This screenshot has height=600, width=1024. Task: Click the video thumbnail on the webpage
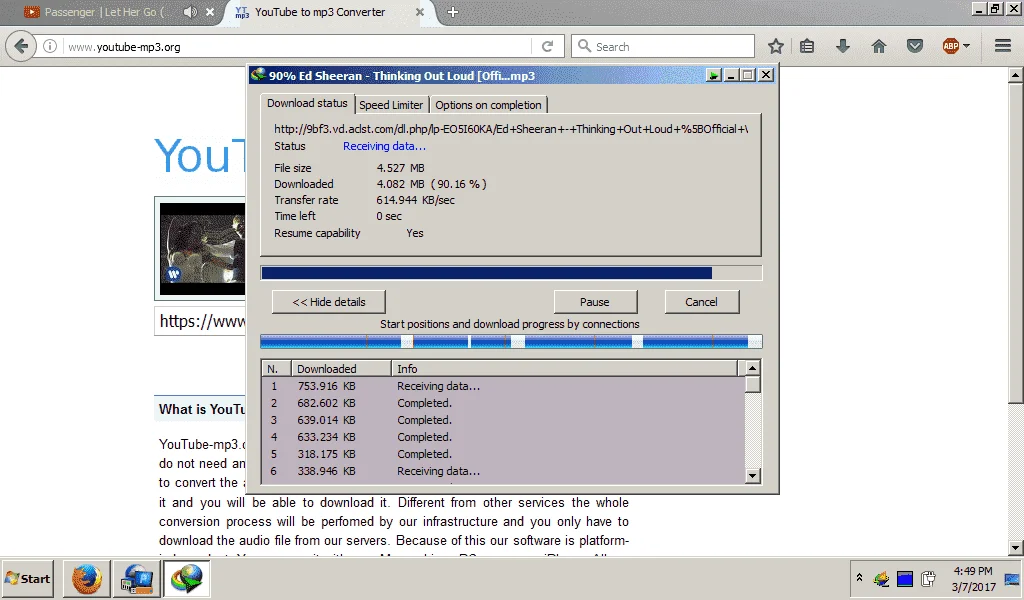pos(202,248)
